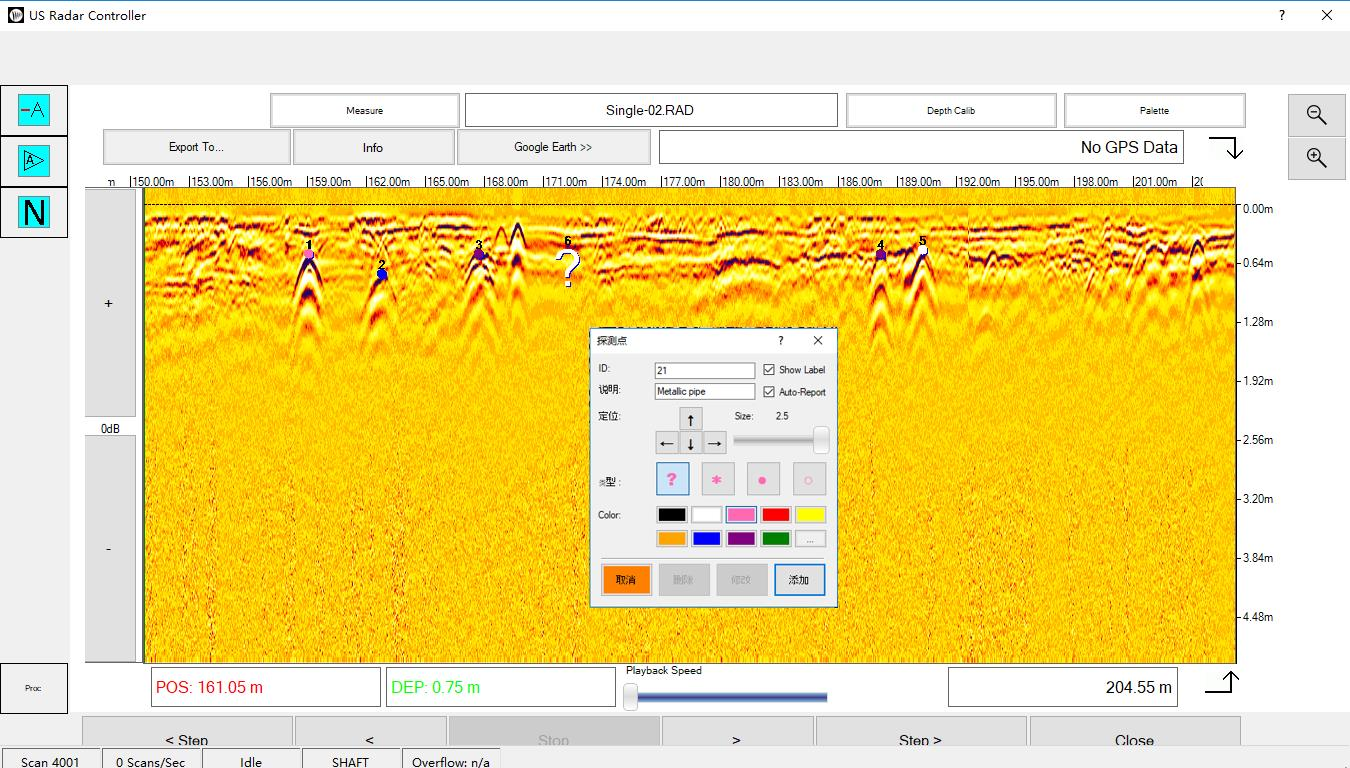The image size is (1350, 768).
Task: Click the marker Size slider handle
Action: pyautogui.click(x=821, y=440)
